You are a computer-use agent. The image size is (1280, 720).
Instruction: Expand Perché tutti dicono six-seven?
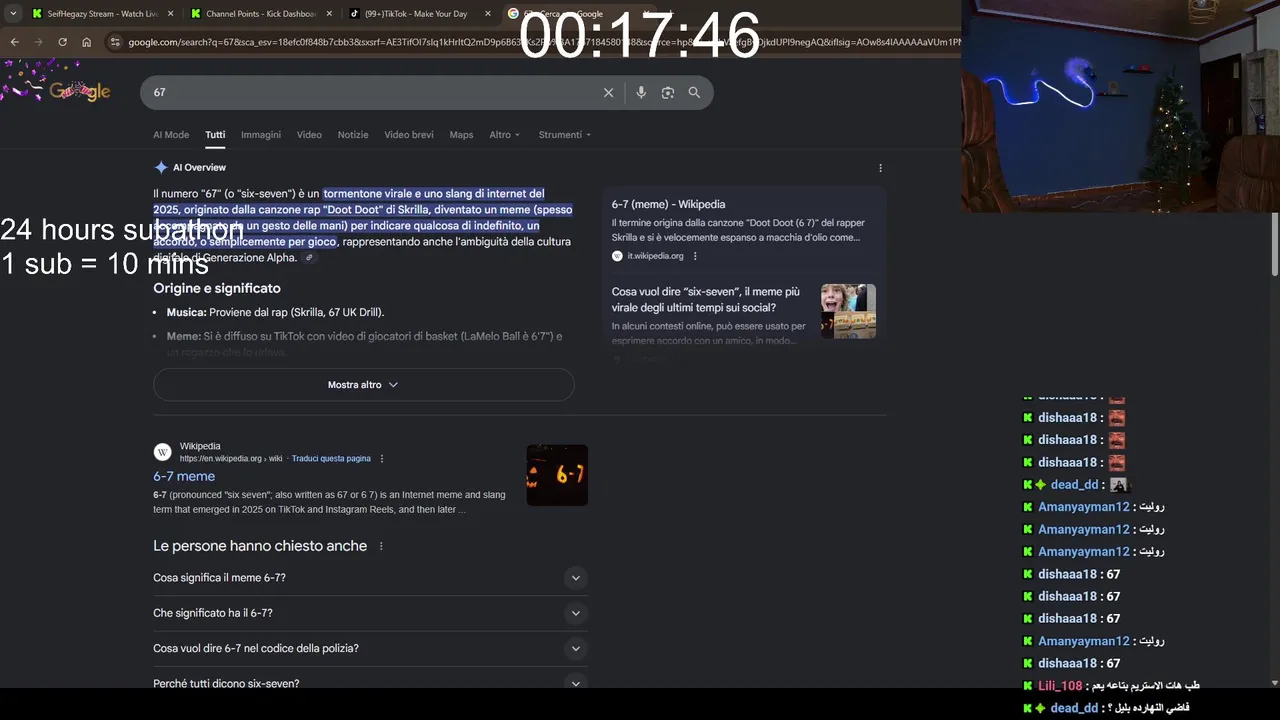point(370,683)
